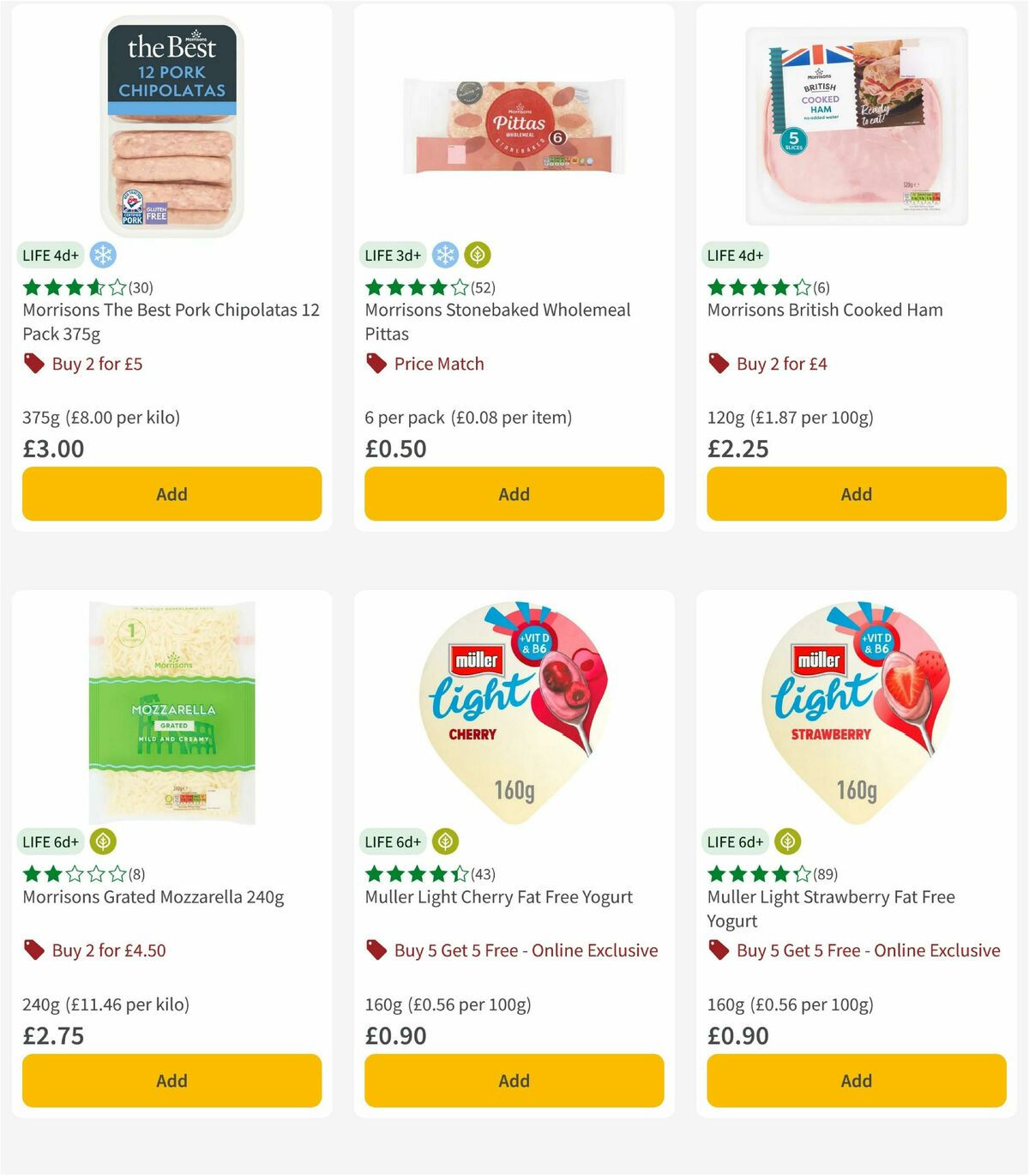The height and width of the screenshot is (1176, 1029).
Task: Select the leaf icon on Muller Light Cherry yogurt
Action: 444,841
